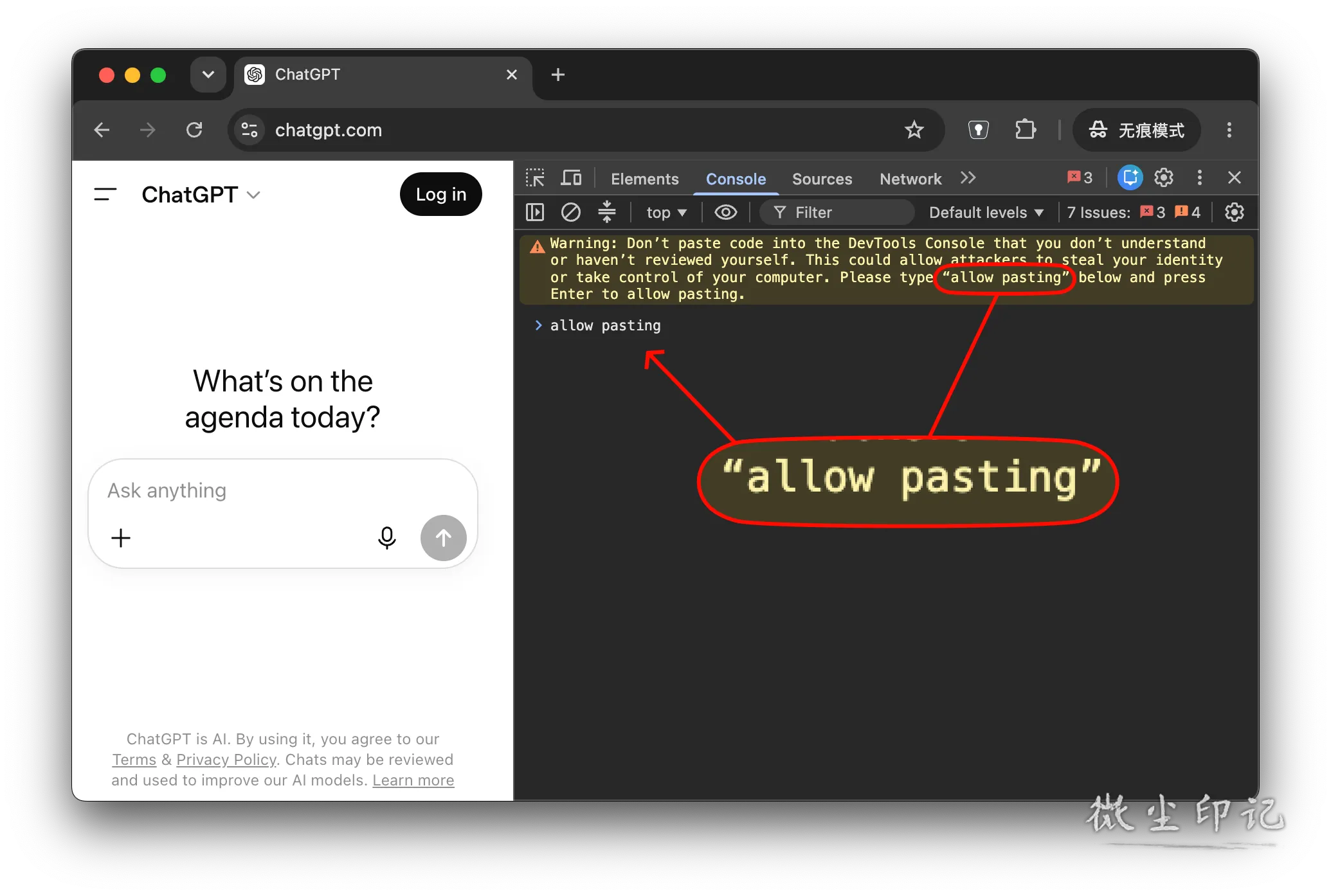Open DevTools settings gear
Screen dimensions: 1331x896
[x=1164, y=178]
